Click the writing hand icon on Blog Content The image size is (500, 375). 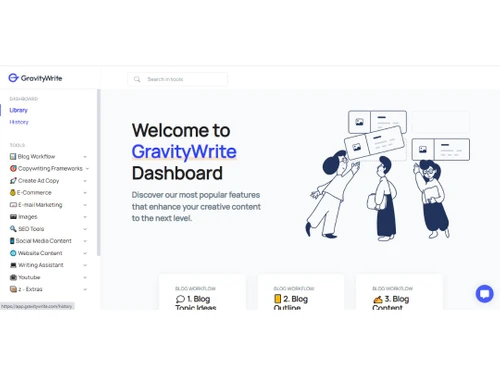click(378, 299)
